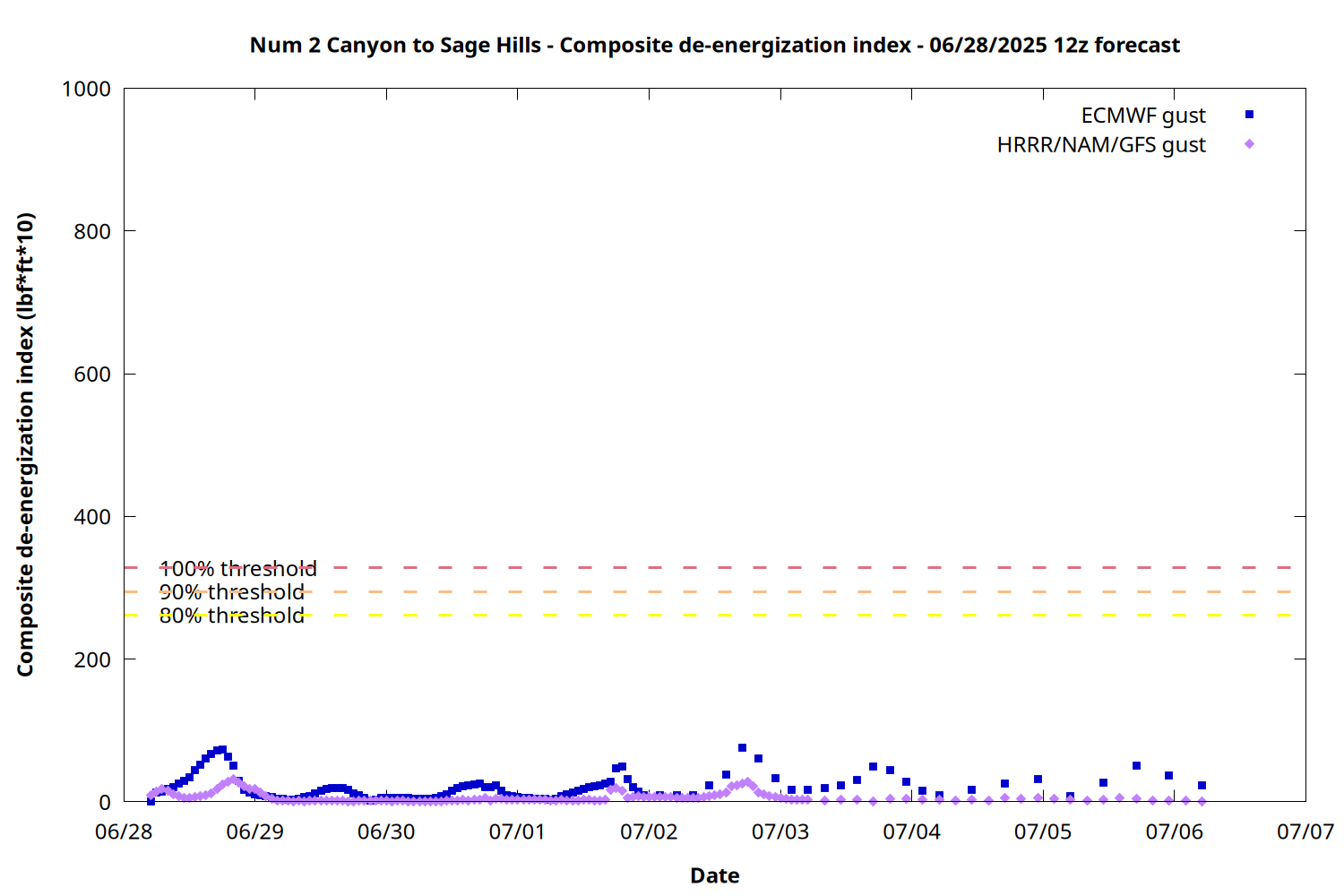Click the x-axis date 07/01
This screenshot has height=896, width=1344.
click(x=518, y=831)
